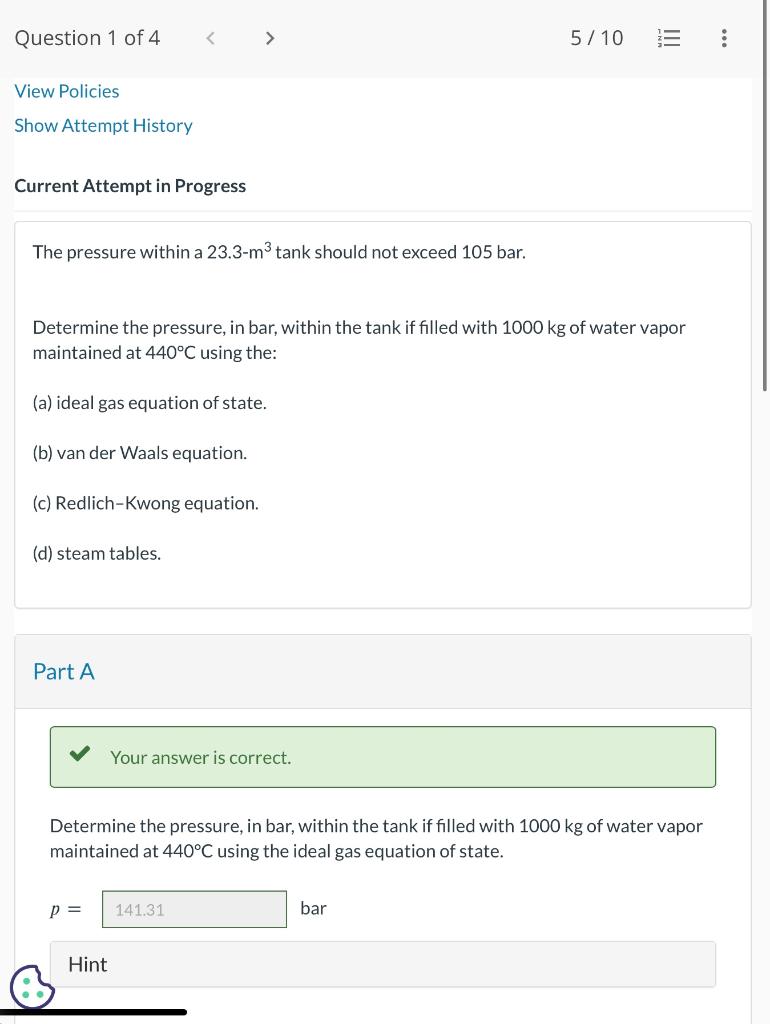
Task: Open View Policies
Action: coord(66,91)
